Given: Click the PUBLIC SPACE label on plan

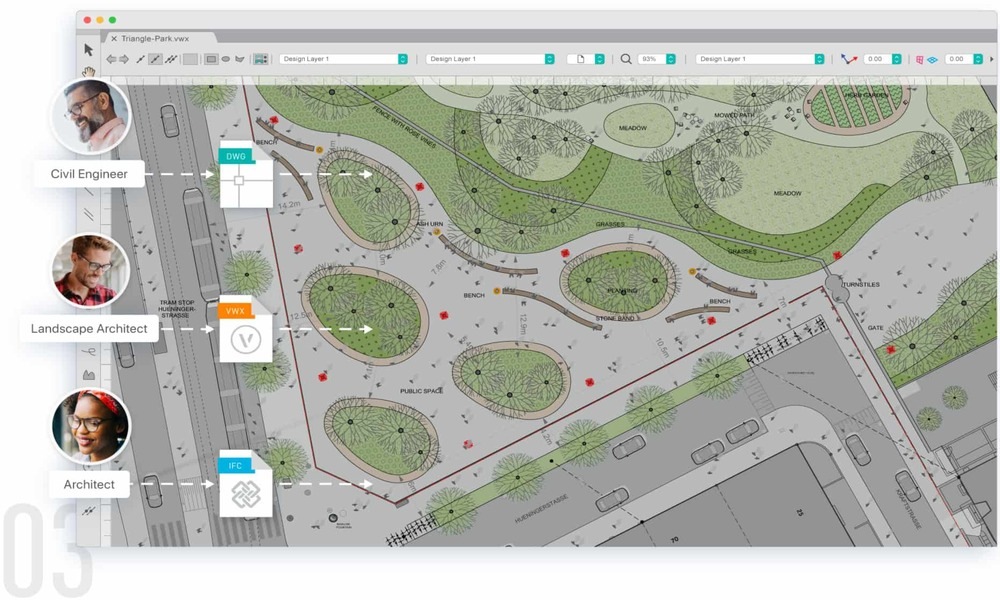Looking at the screenshot, I should click(x=421, y=391).
